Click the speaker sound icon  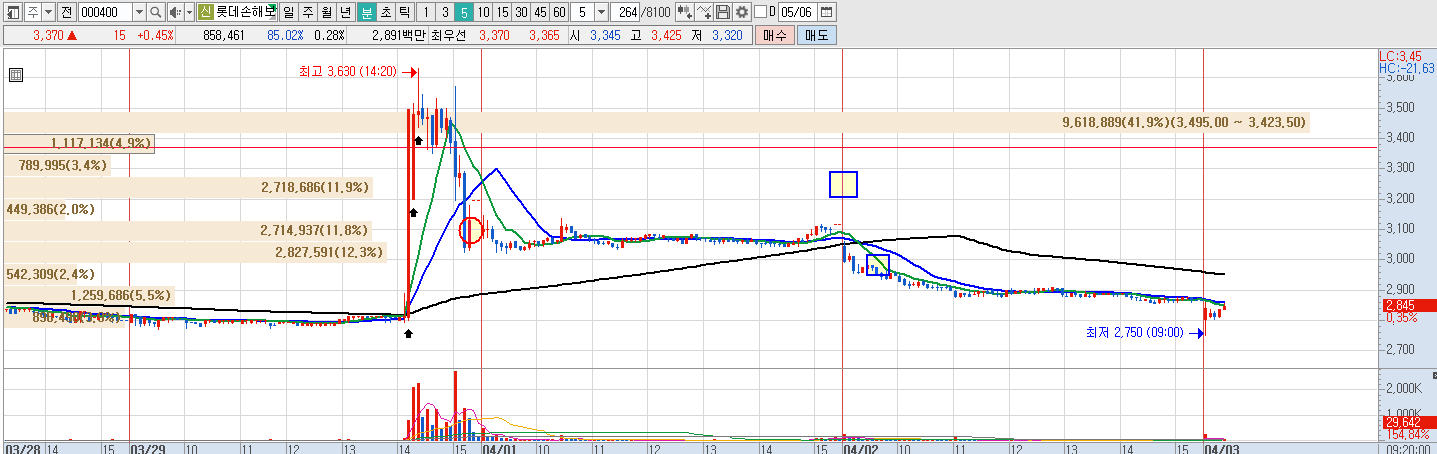175,12
